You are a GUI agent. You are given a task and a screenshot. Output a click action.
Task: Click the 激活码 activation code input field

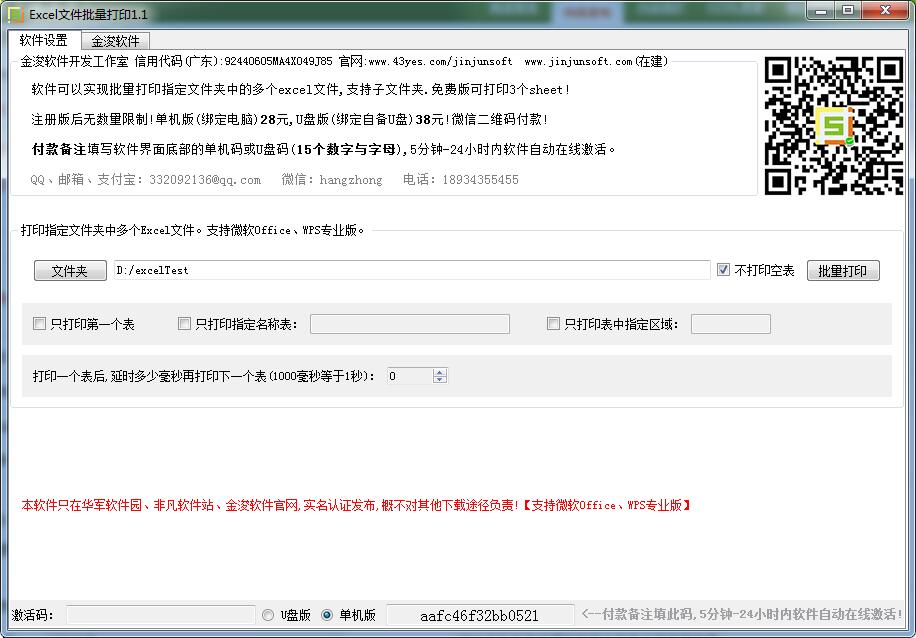point(160,615)
